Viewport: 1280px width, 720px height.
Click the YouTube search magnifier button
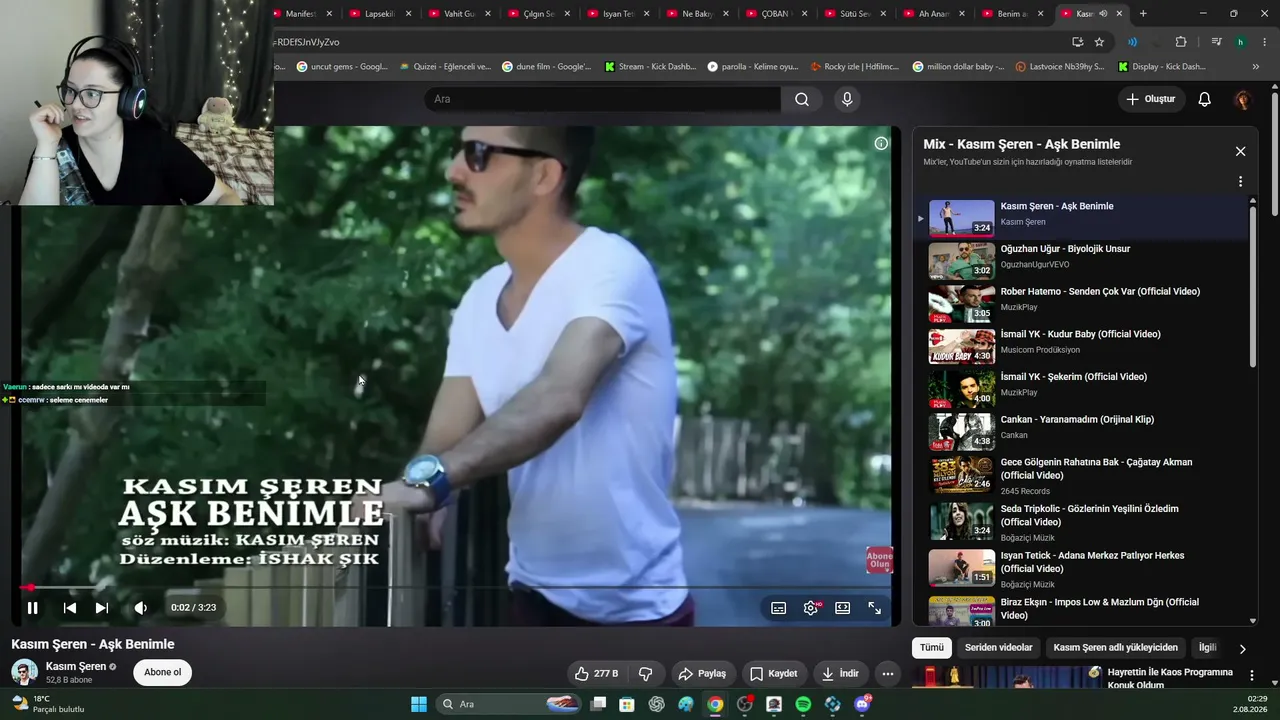click(x=802, y=99)
